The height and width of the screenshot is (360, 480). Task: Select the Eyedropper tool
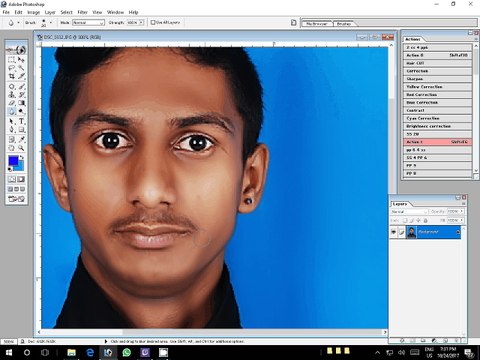coord(21,140)
